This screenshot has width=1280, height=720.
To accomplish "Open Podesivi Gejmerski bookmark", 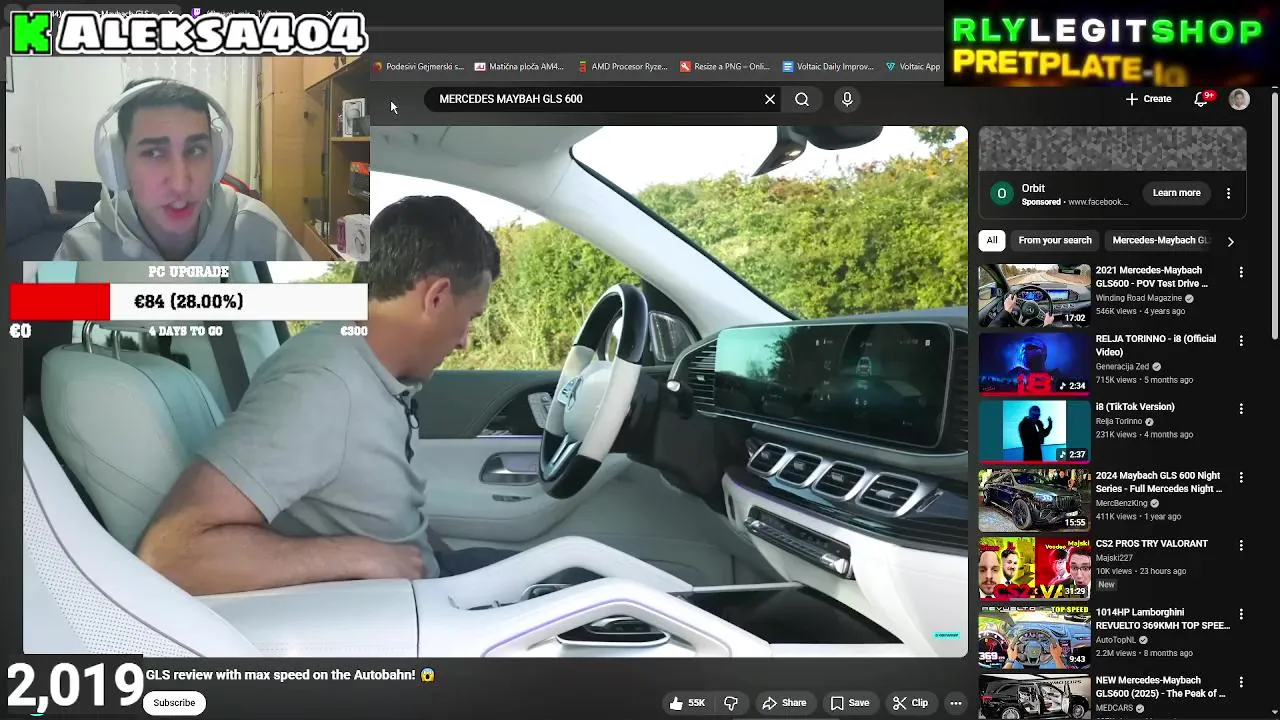I will (418, 67).
